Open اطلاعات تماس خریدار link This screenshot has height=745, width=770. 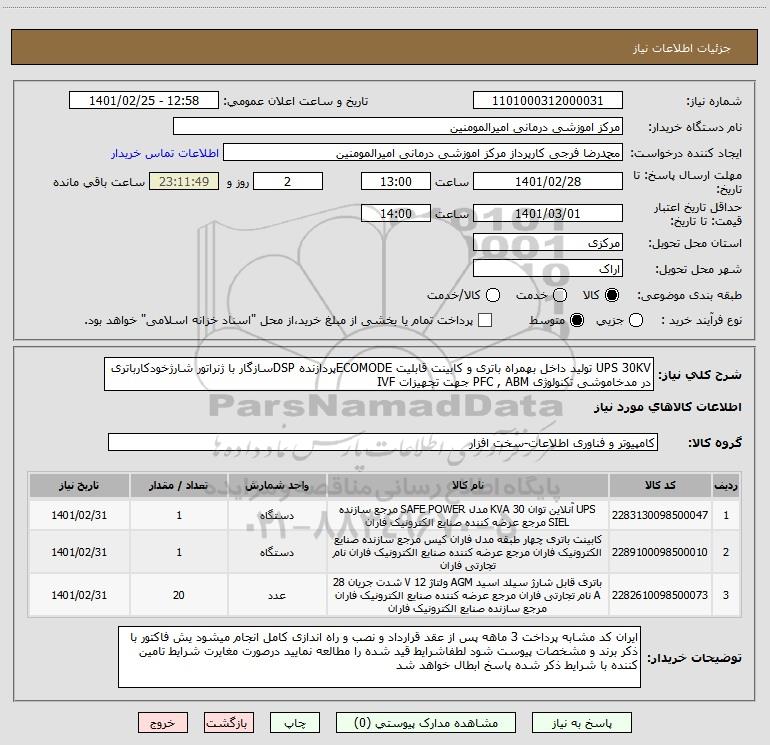click(x=165, y=153)
